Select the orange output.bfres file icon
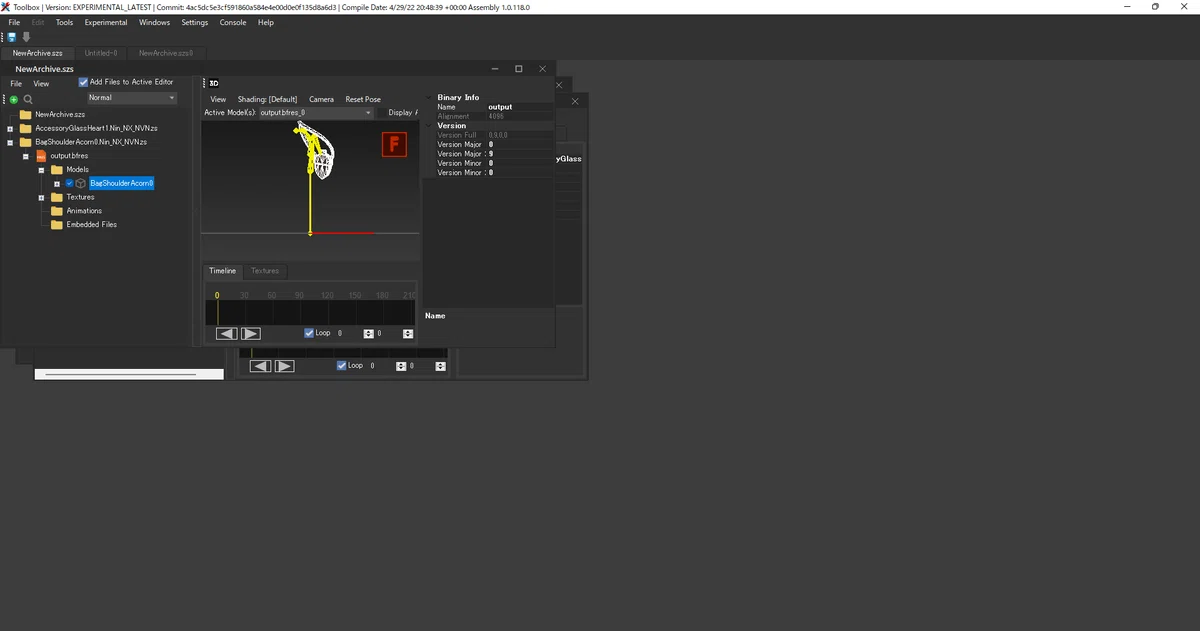1200x631 pixels. point(41,156)
